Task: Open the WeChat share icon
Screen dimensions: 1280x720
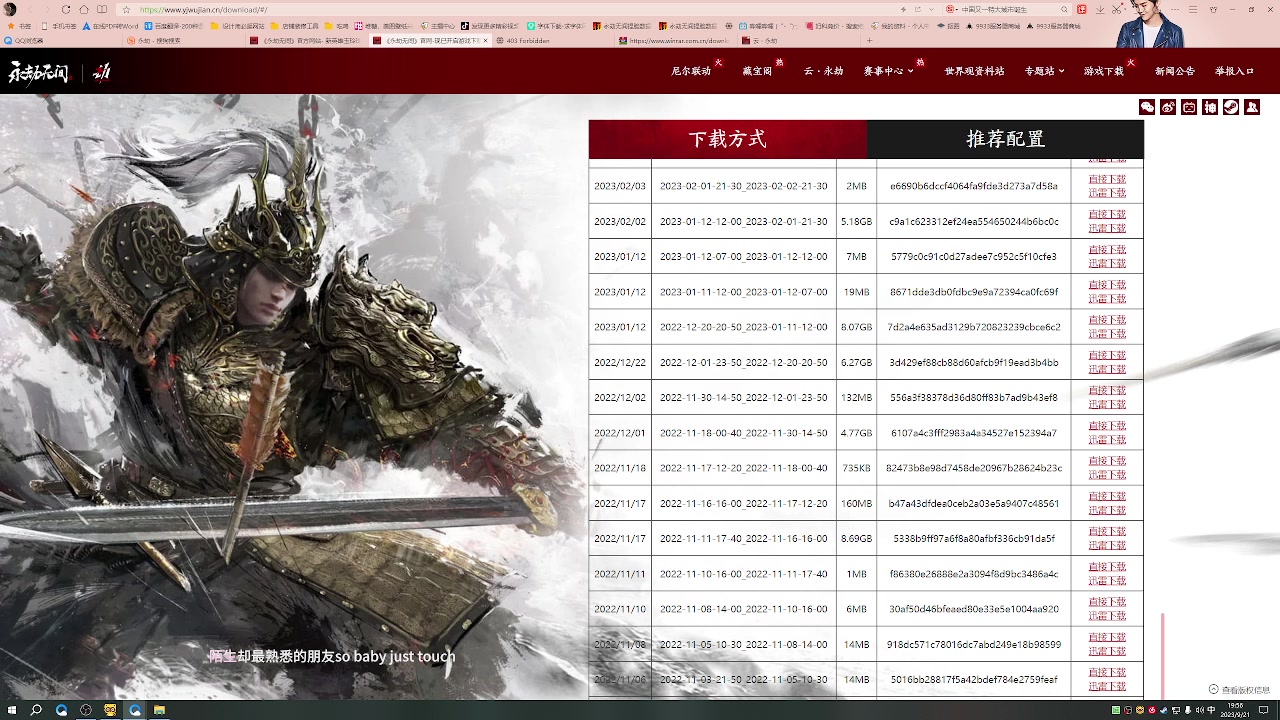Action: point(1147,107)
